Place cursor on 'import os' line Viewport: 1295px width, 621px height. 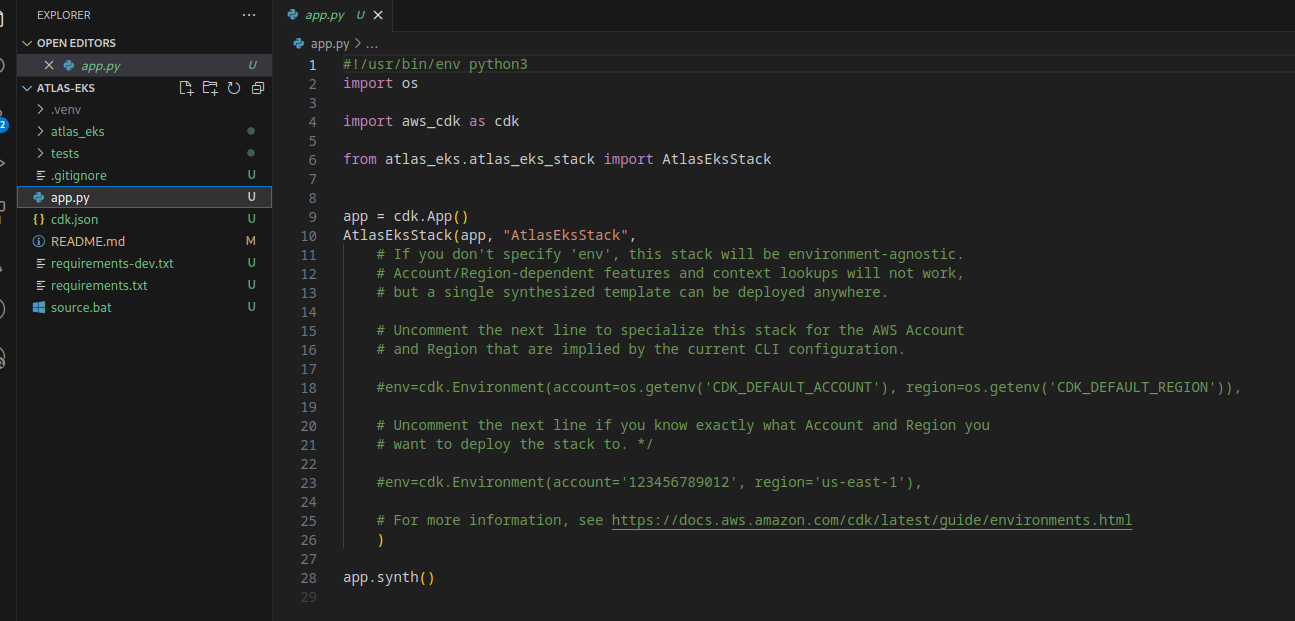click(x=380, y=83)
